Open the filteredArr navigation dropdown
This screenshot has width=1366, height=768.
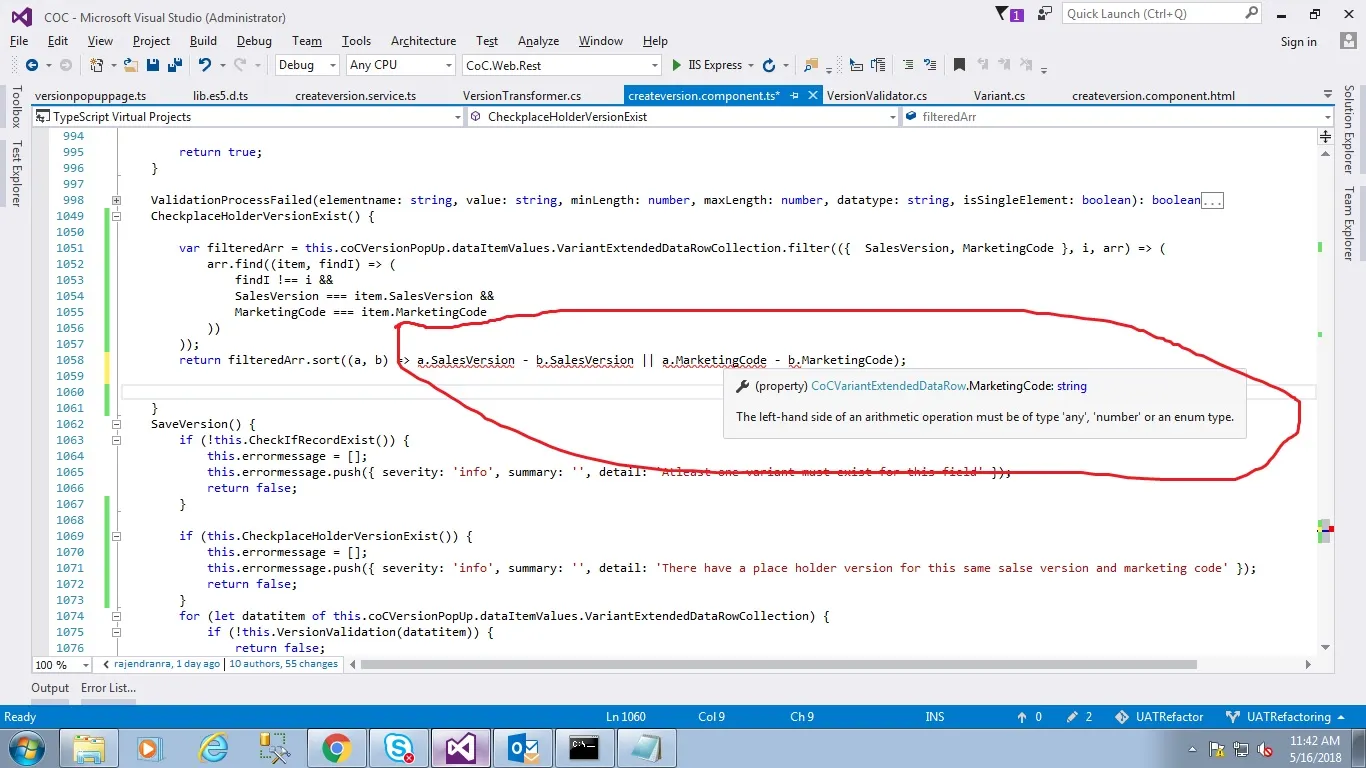pyautogui.click(x=1118, y=117)
